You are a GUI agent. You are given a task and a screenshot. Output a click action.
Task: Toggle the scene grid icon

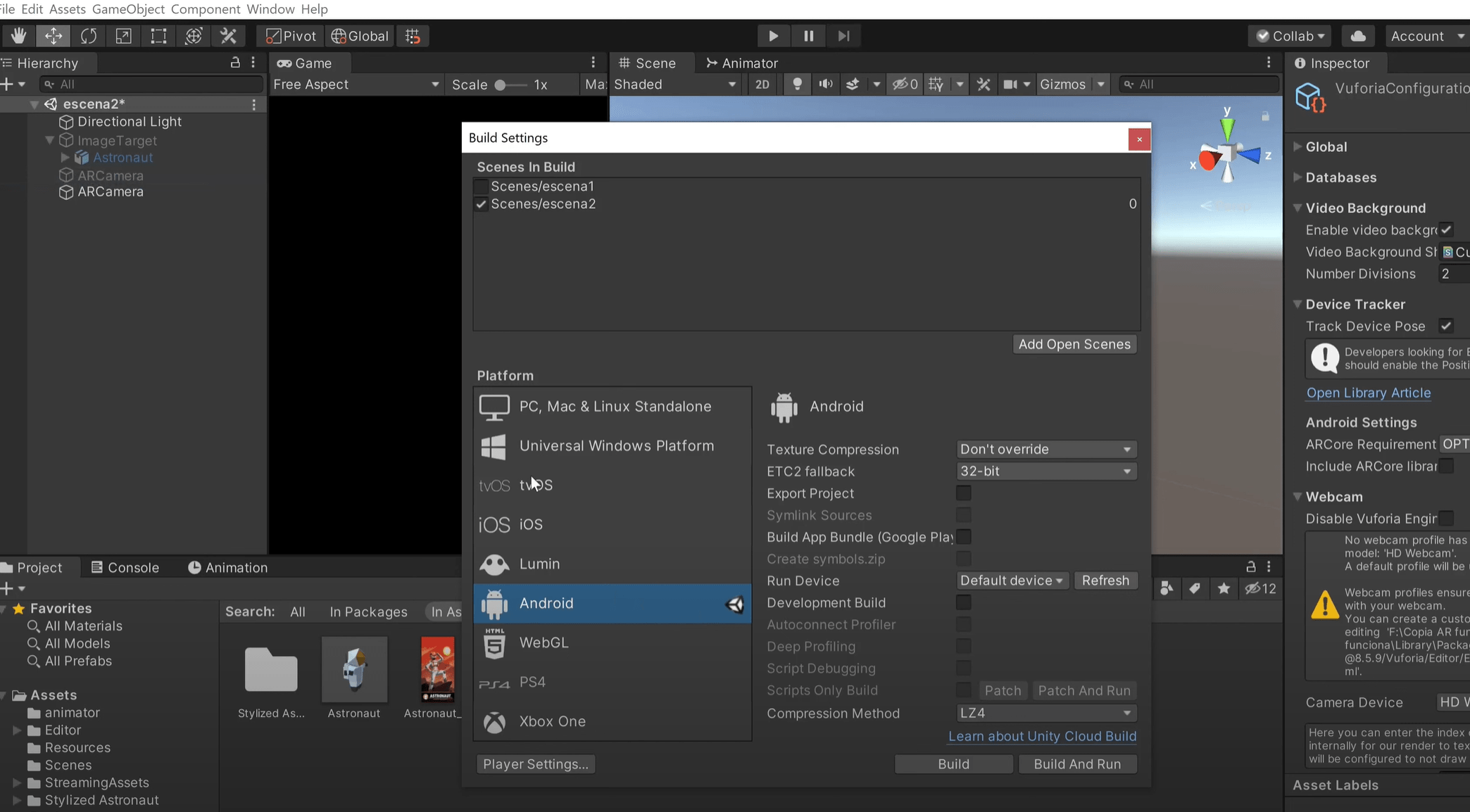click(936, 84)
